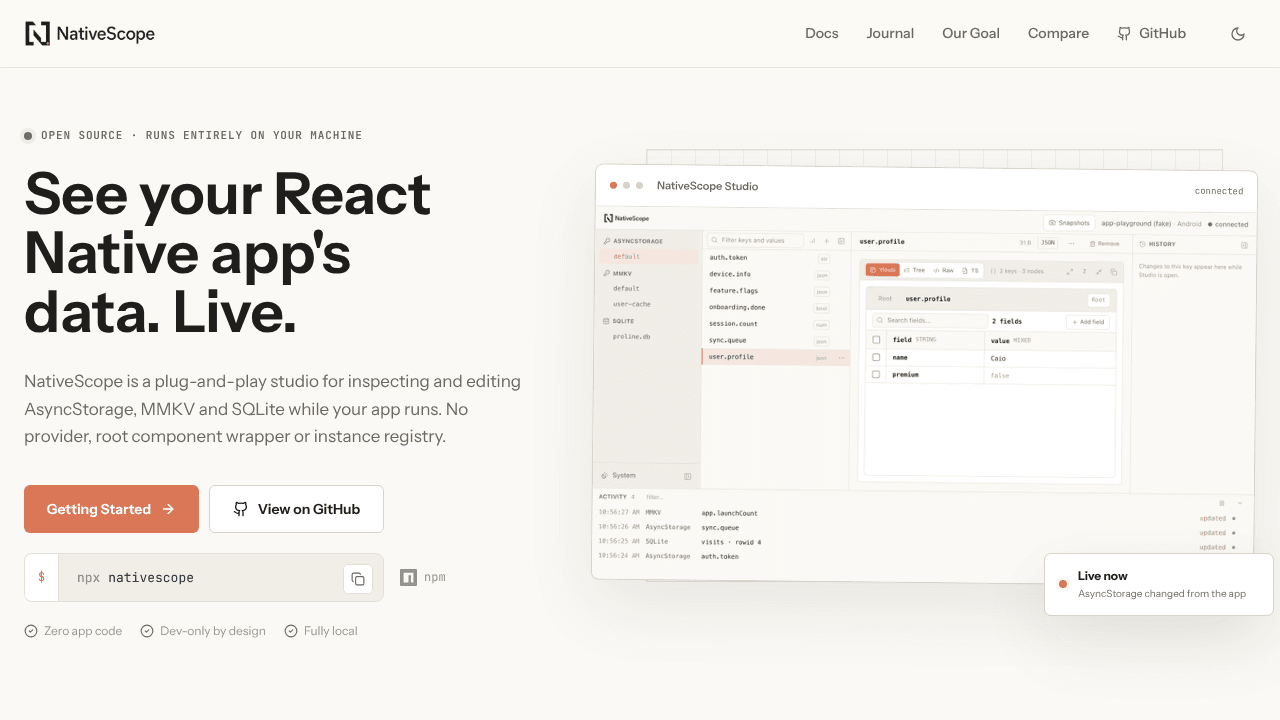Click the 'false' value for premium
The width and height of the screenshot is (1280, 720).
click(1000, 376)
